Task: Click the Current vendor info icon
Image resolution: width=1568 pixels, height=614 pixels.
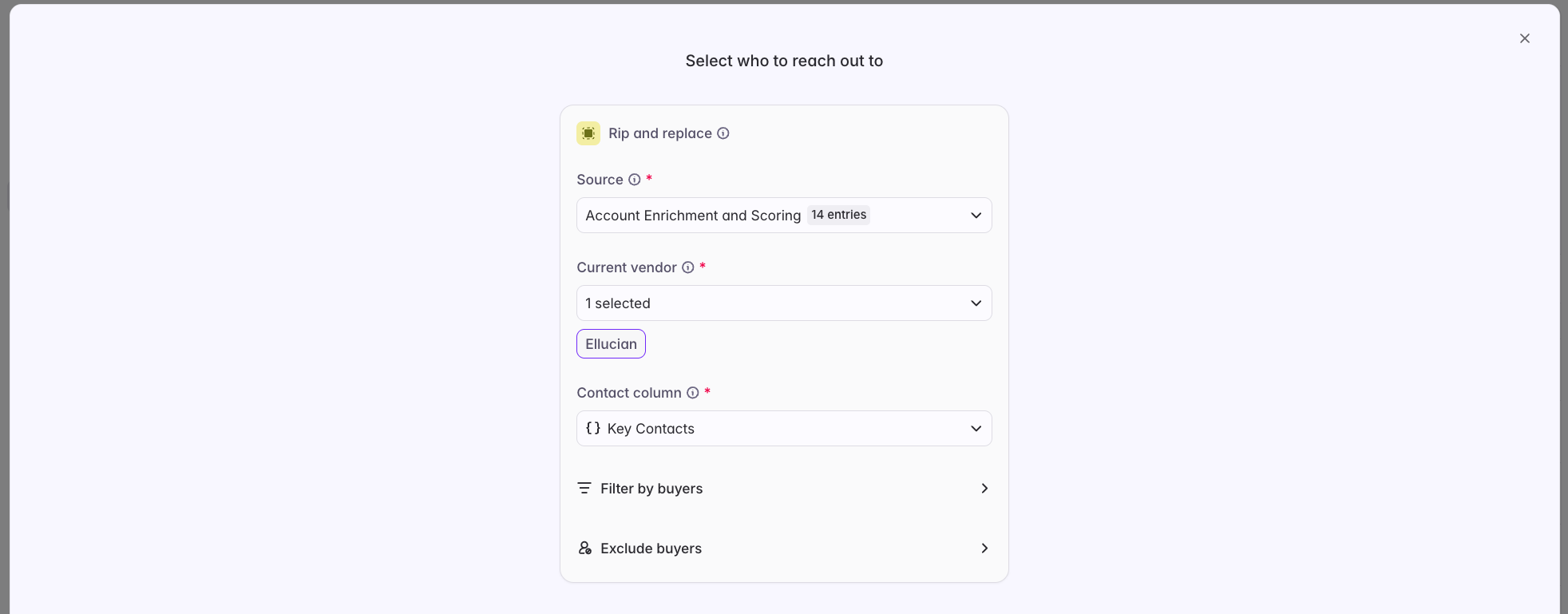Action: (x=688, y=267)
